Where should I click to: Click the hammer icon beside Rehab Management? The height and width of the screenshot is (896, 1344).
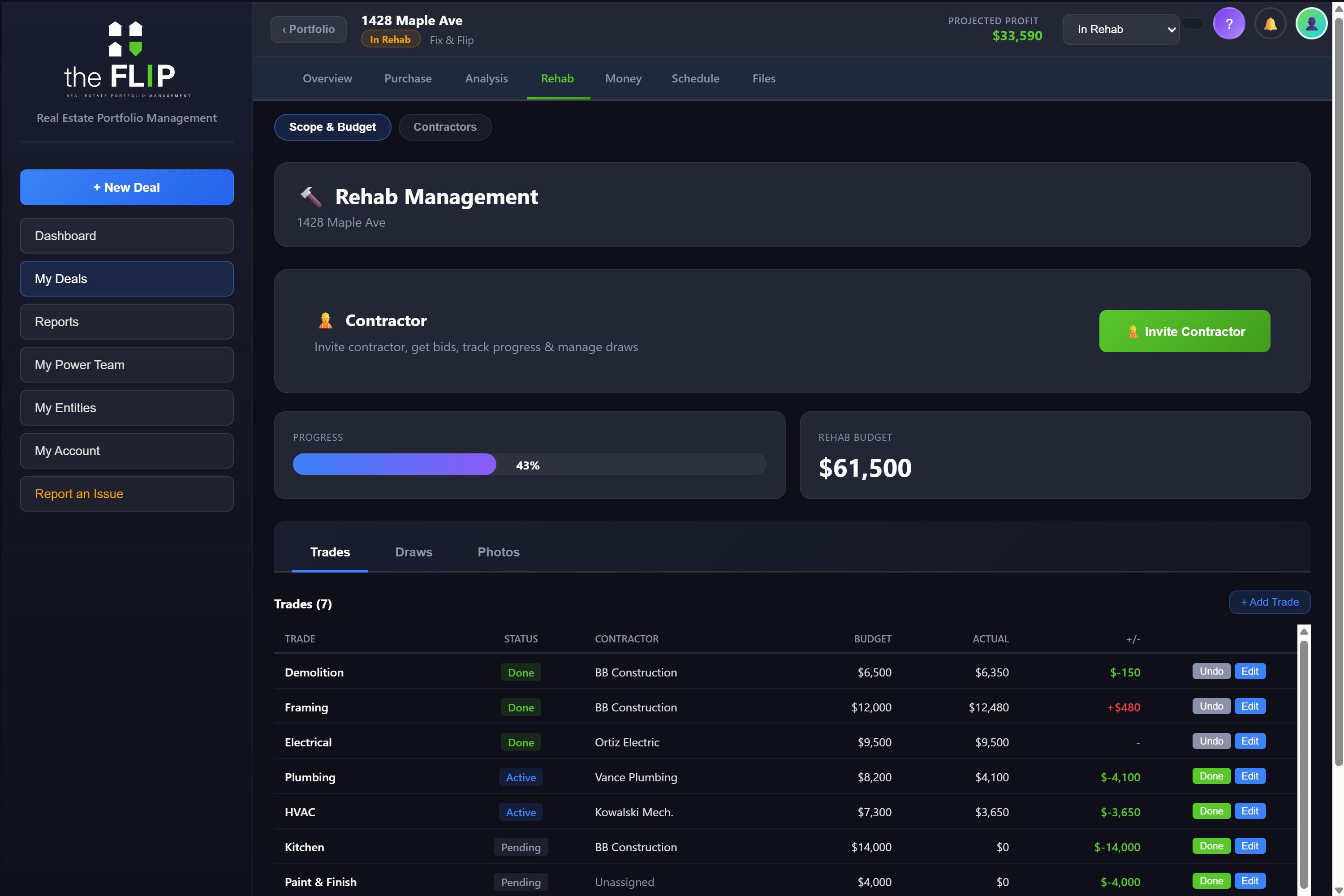(x=311, y=197)
